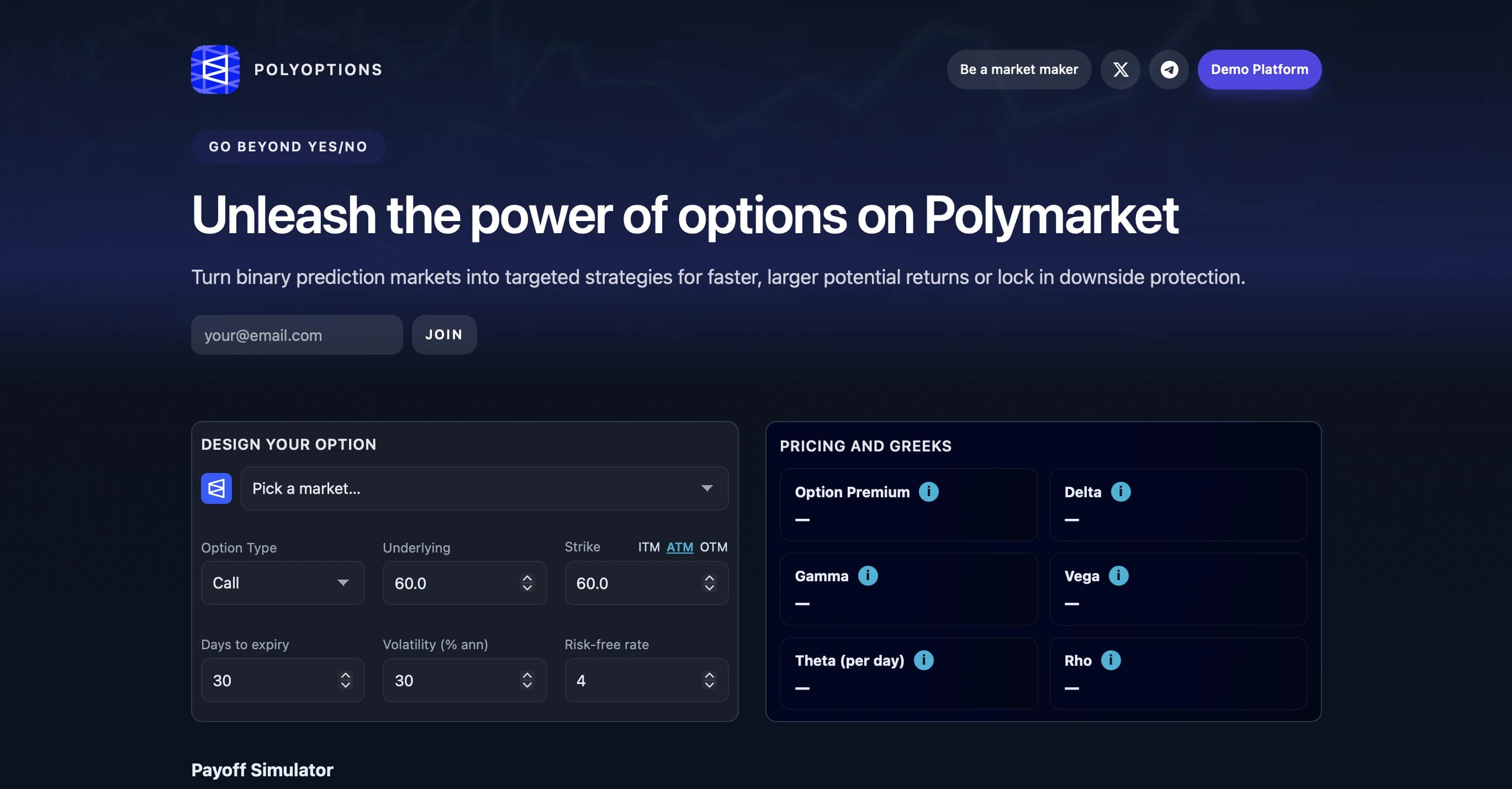Open the Demo Platform
Screen dimensions: 1512x789
[1259, 69]
